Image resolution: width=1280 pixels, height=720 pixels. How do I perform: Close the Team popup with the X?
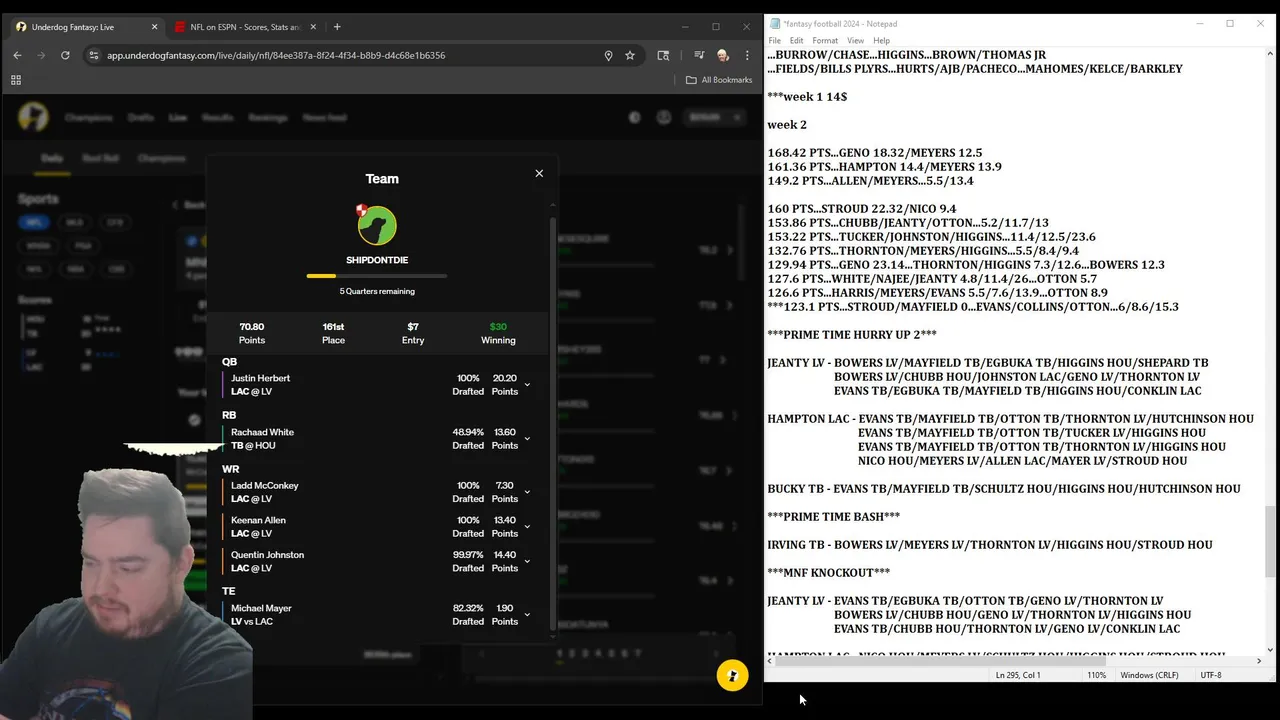[539, 173]
